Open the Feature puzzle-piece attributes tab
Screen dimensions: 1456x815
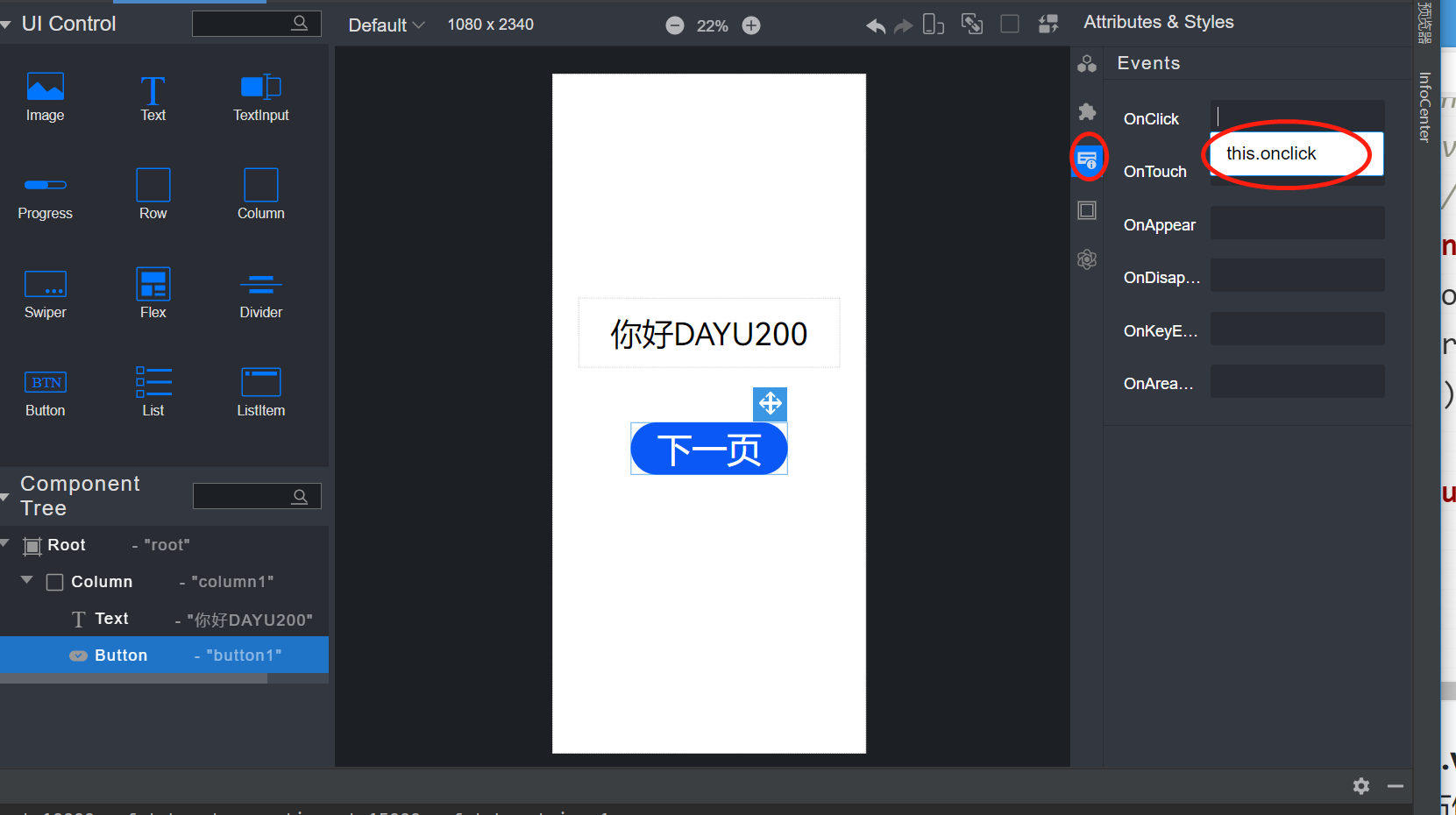coord(1087,111)
